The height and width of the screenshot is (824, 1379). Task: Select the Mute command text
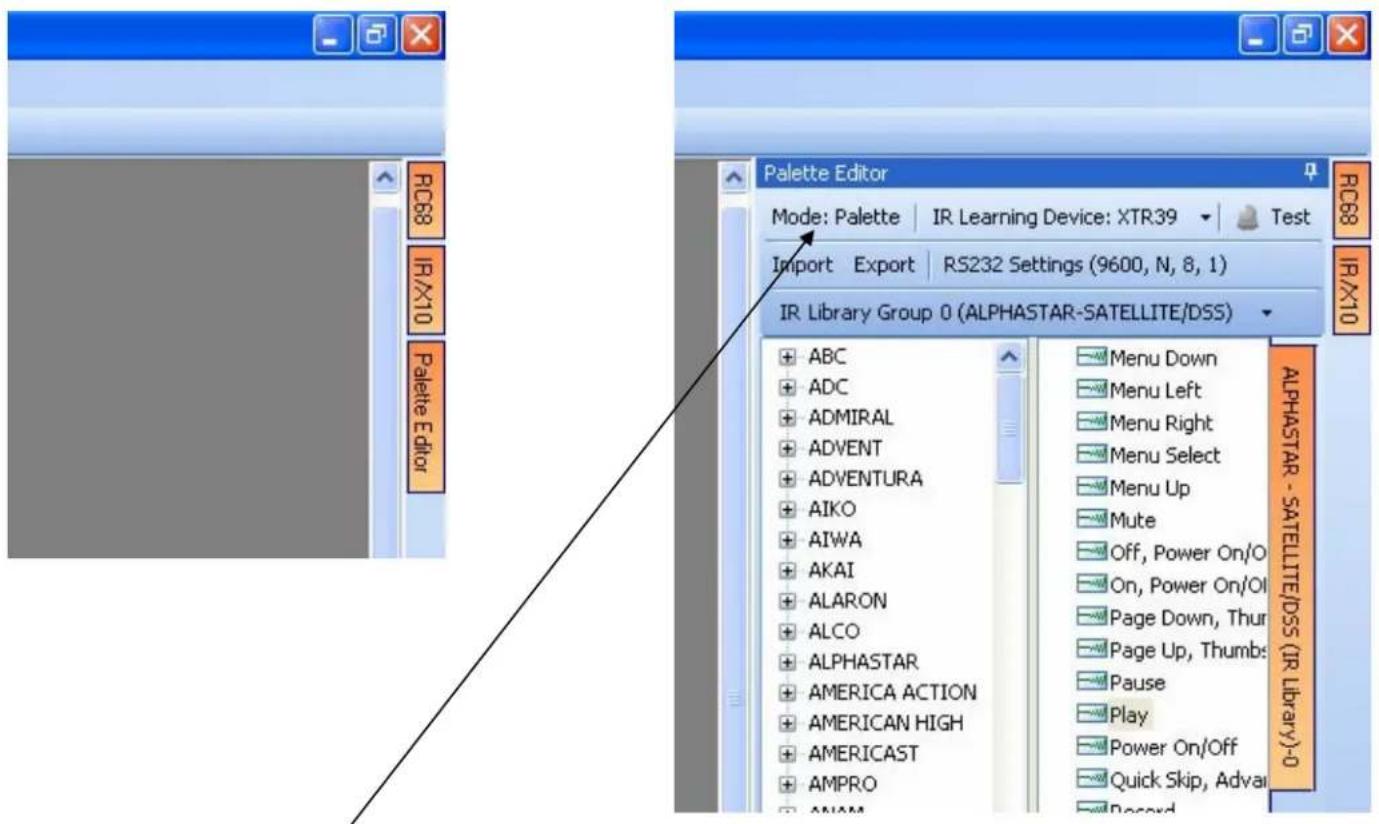[x=1131, y=520]
